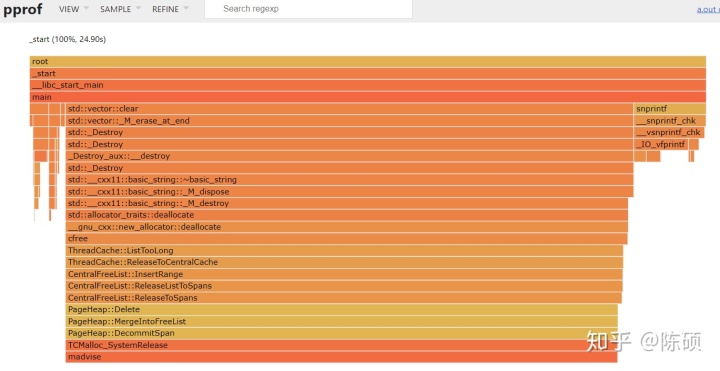720x371 pixels.
Task: Select the _IO_vfprintf frame
Action: (x=661, y=144)
